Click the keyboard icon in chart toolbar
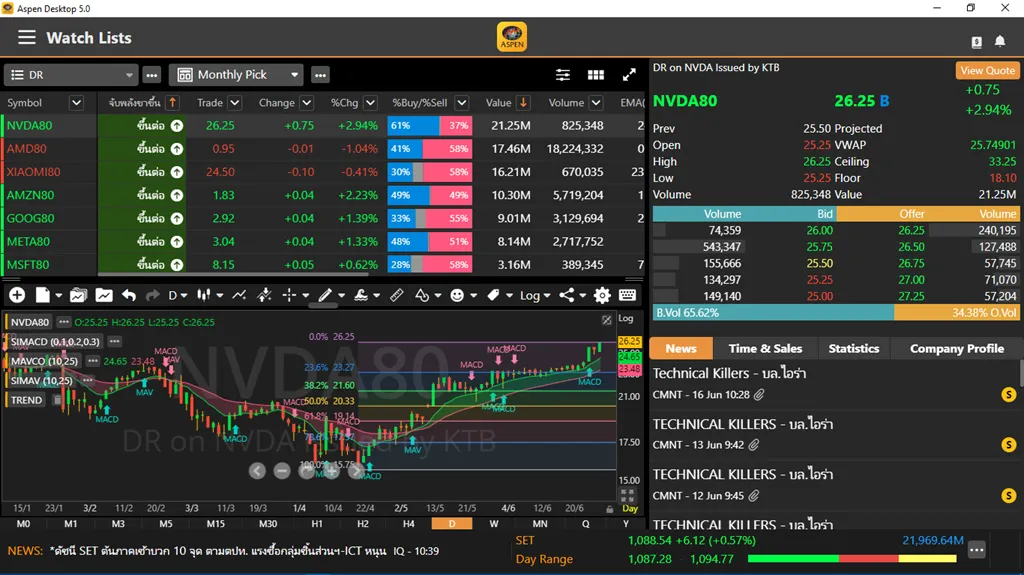The height and width of the screenshot is (575, 1024). (628, 295)
